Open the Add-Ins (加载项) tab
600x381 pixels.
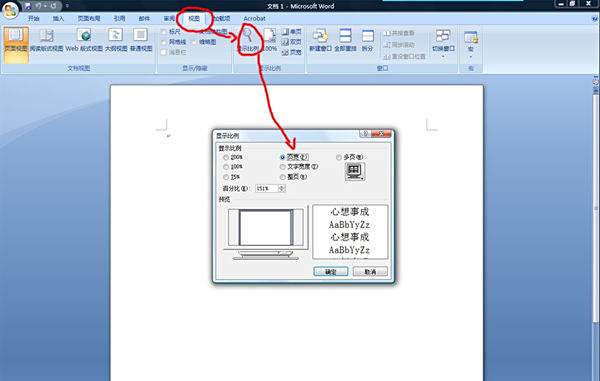[222, 18]
